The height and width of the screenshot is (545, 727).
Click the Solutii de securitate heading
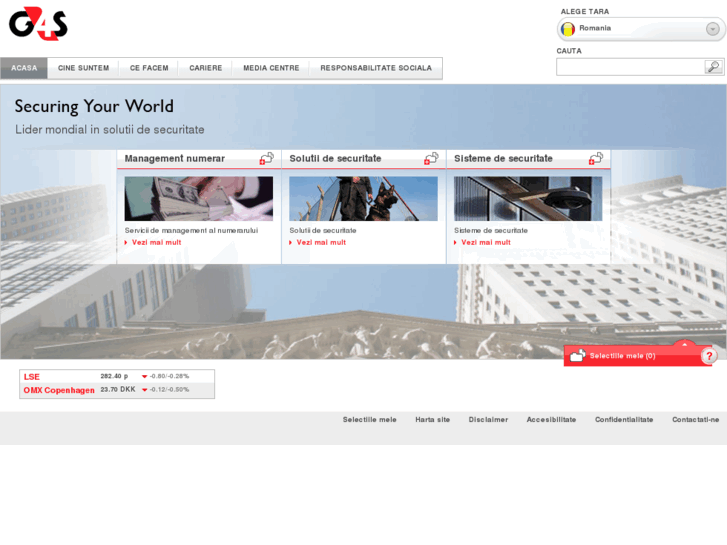pos(335,159)
